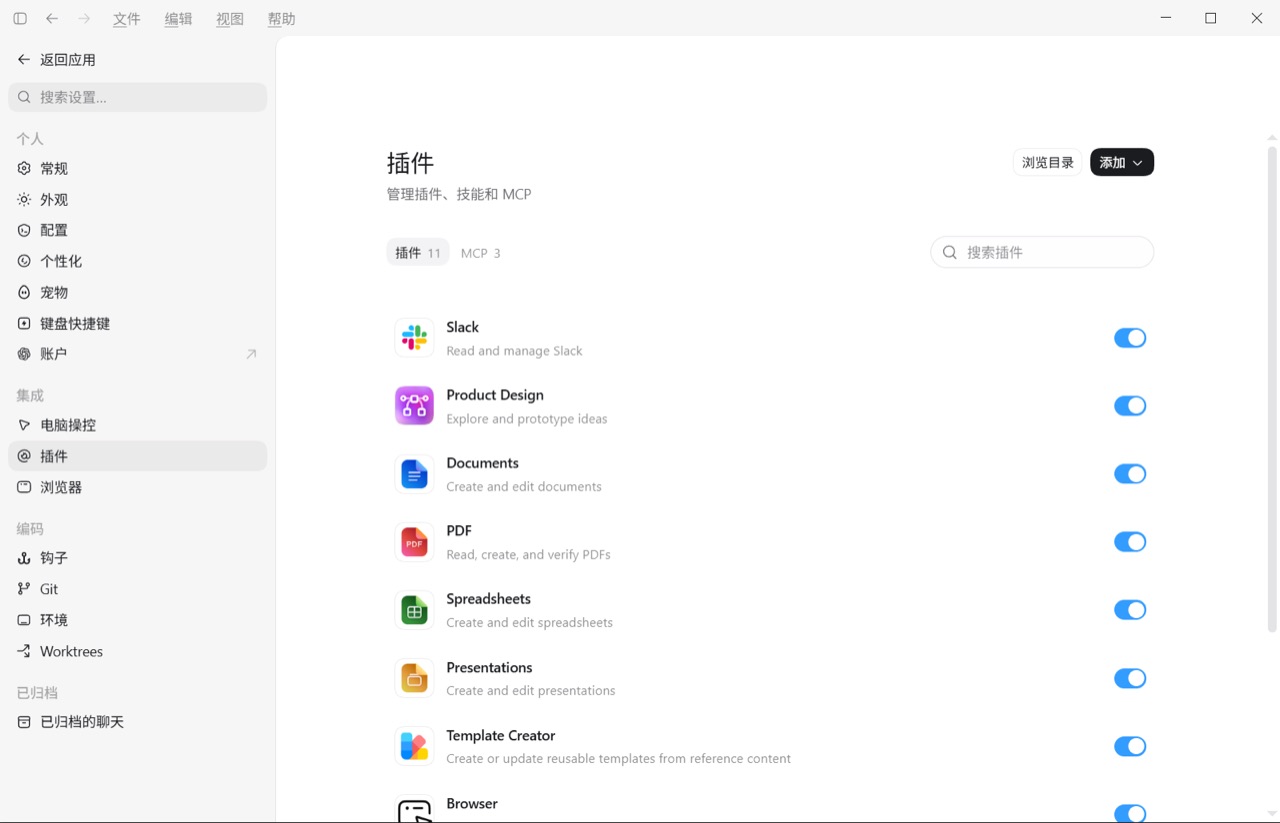The width and height of the screenshot is (1280, 823).
Task: Open the PDF plugin icon
Action: (414, 542)
